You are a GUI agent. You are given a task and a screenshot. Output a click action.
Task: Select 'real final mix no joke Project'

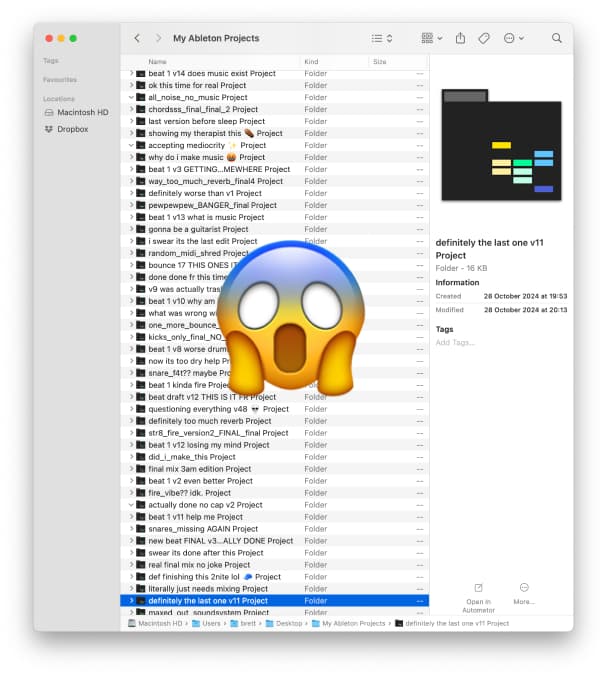(275, 565)
